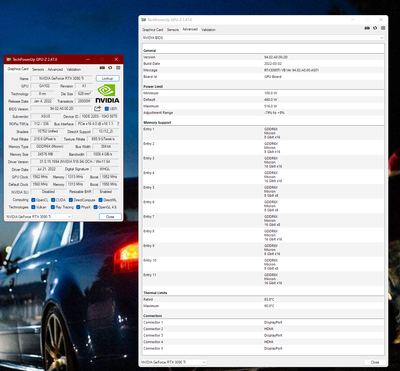The image size is (400, 371).
Task: Select the Board Id row showing GPU Board
Action: coord(263,77)
